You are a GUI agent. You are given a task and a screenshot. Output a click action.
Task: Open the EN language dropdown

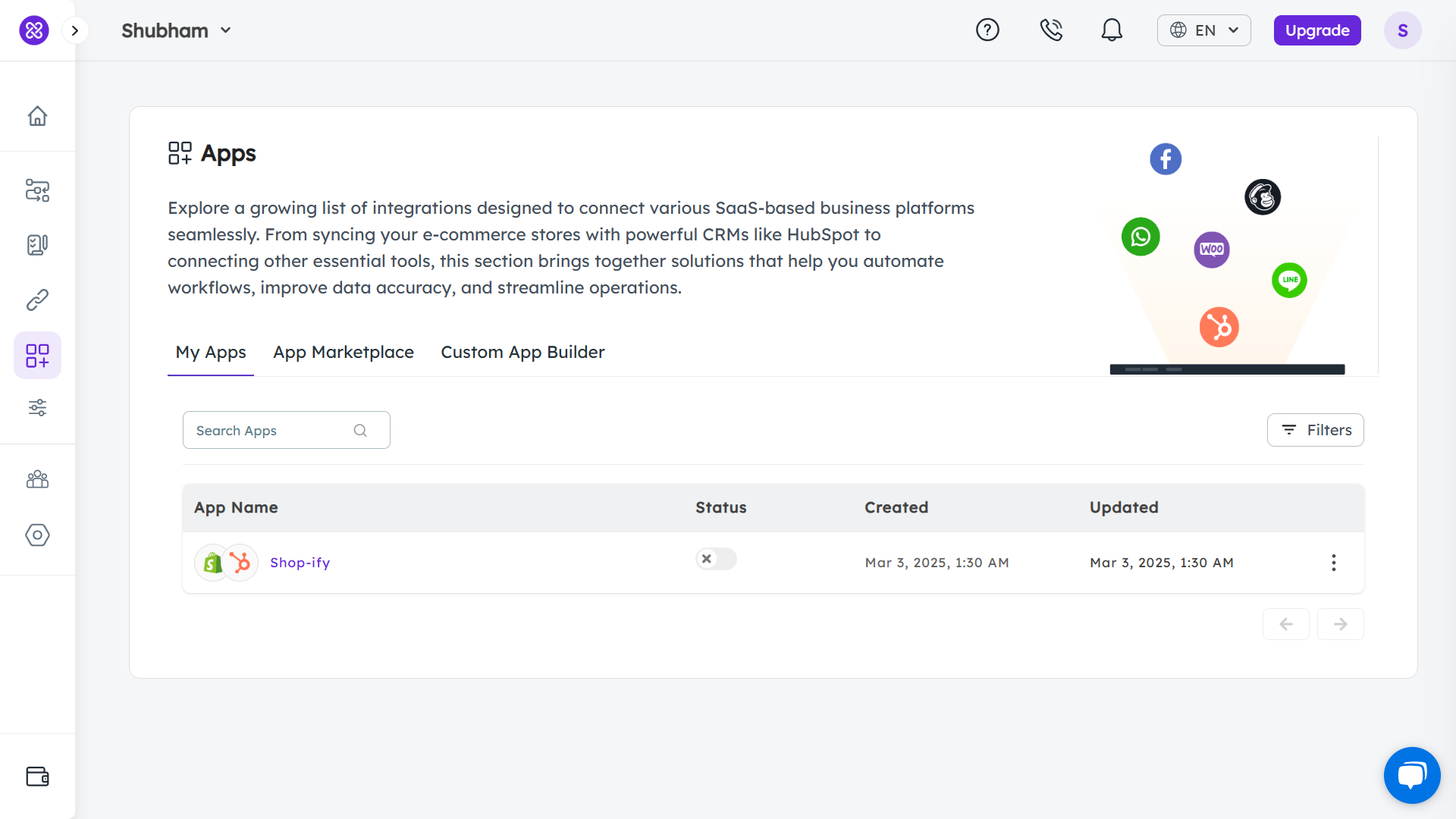(x=1204, y=30)
